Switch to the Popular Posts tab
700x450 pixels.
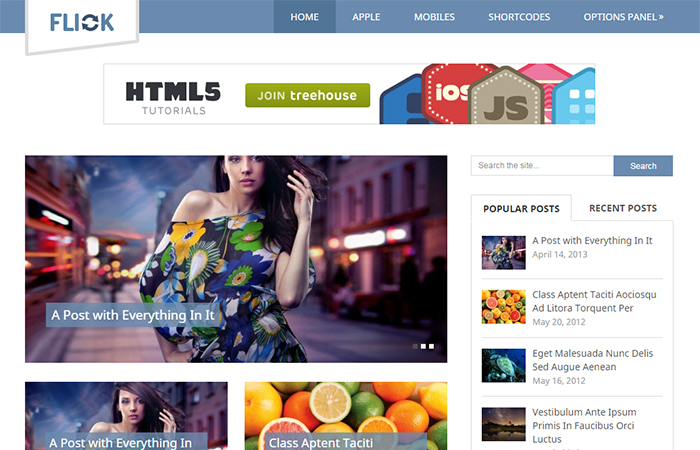pyautogui.click(x=521, y=208)
